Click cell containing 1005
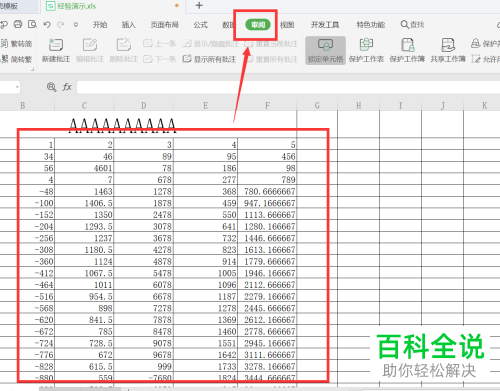This screenshot has width=500, height=391. (205, 273)
